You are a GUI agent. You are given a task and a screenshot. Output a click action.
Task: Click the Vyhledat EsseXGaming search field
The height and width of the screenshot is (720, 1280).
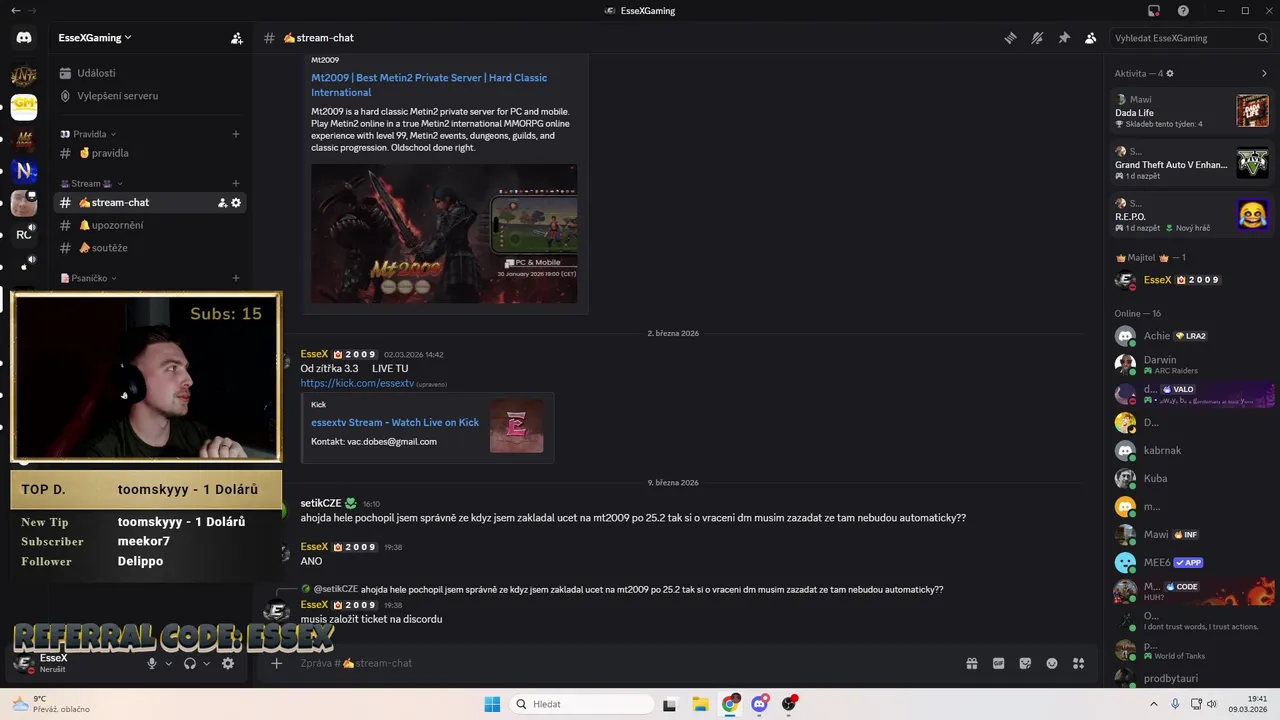(x=1191, y=38)
